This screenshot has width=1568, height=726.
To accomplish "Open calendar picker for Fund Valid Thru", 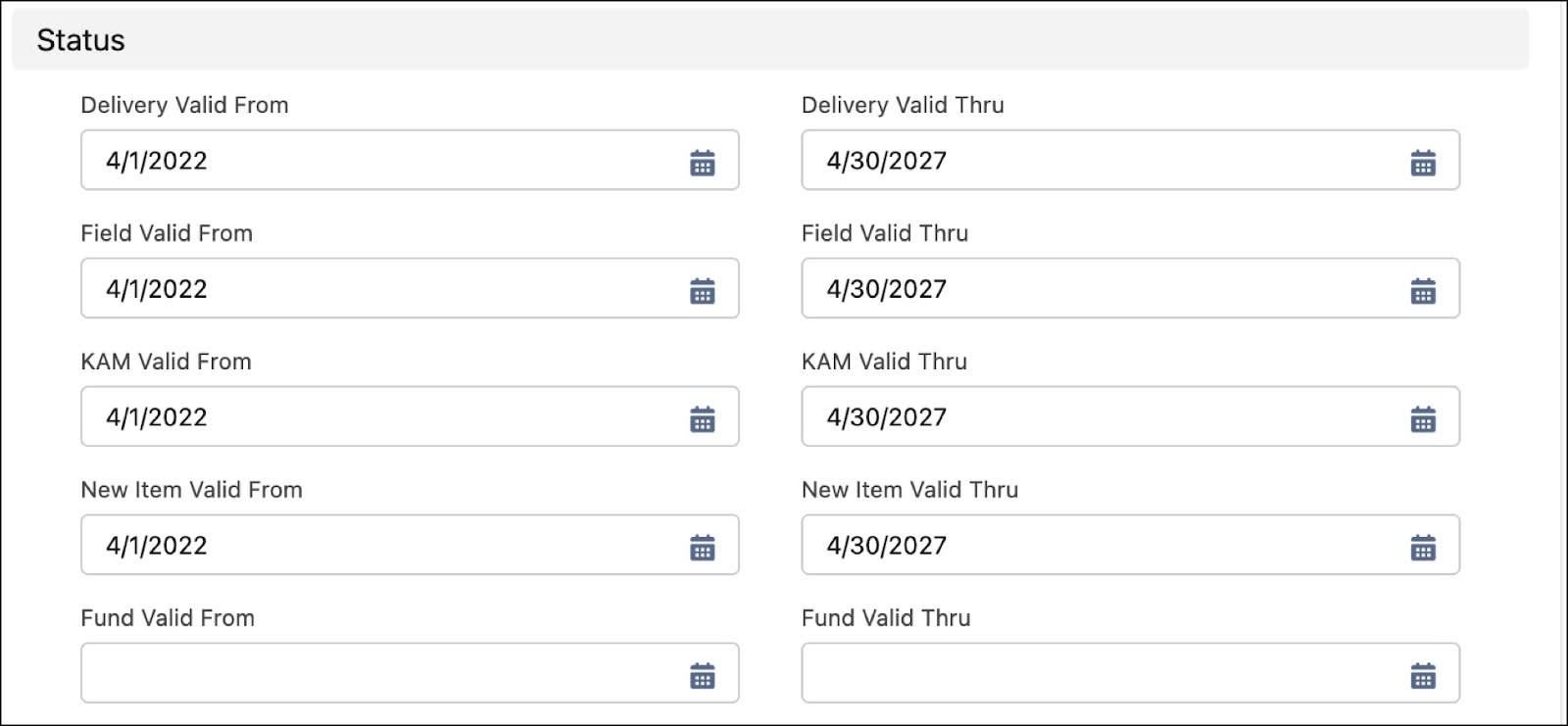I will point(1422,675).
